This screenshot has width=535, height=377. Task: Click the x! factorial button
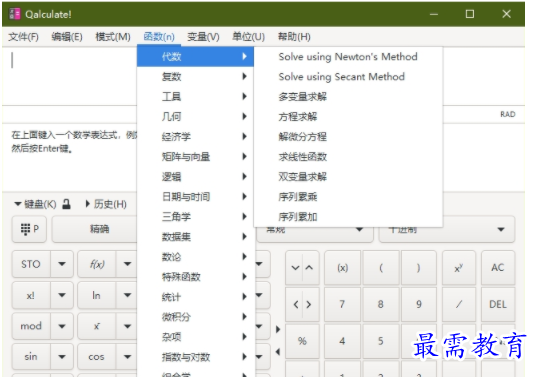31,295
